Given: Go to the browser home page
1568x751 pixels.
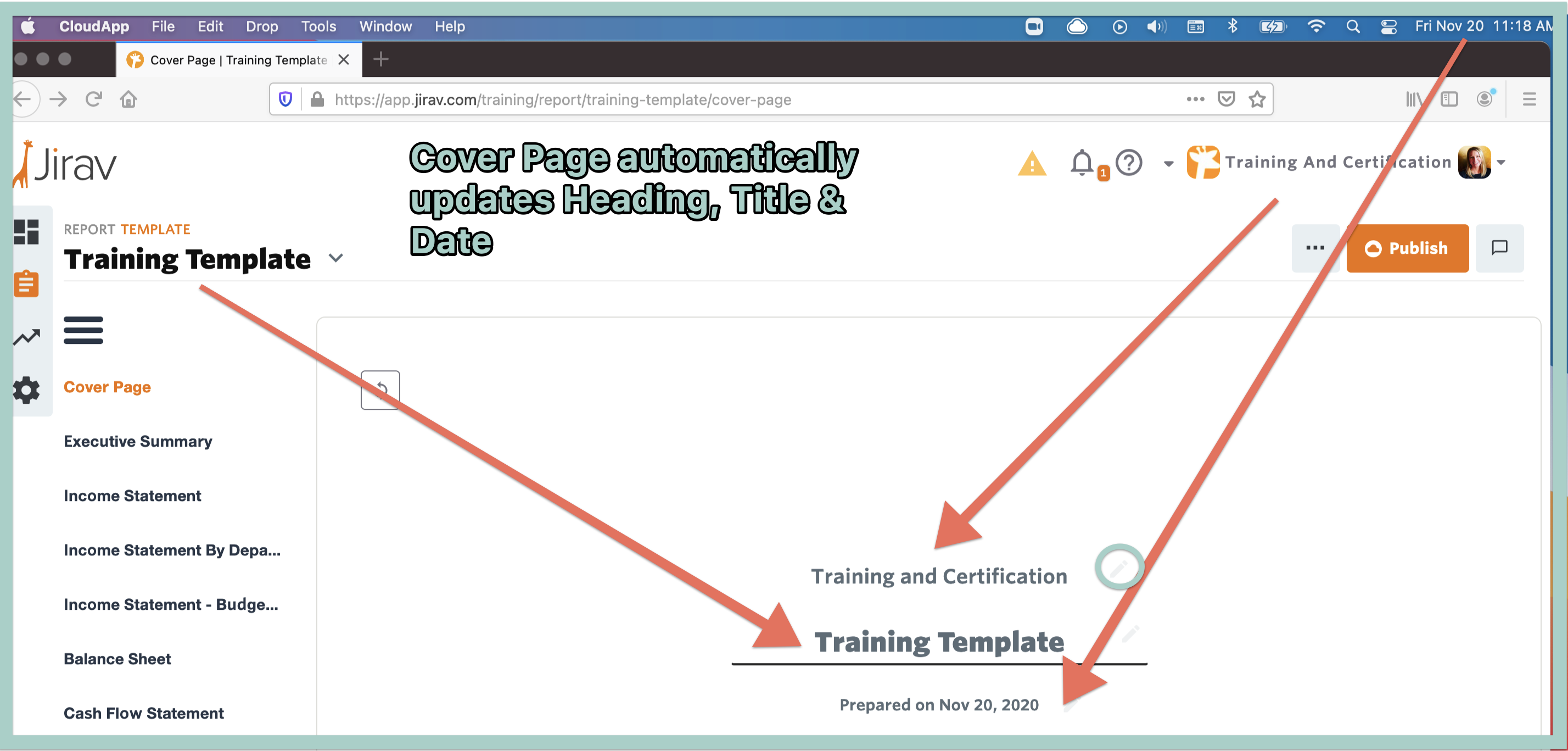Looking at the screenshot, I should pos(128,99).
